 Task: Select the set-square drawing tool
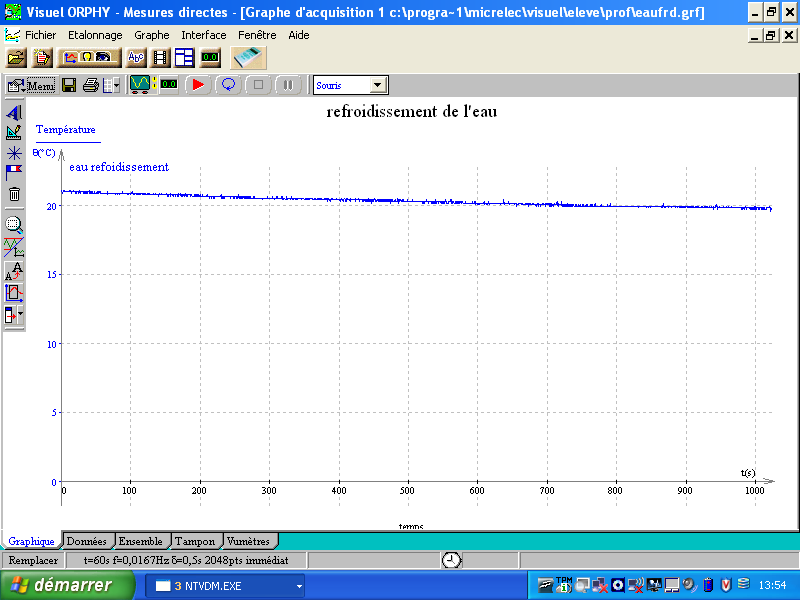coord(14,133)
